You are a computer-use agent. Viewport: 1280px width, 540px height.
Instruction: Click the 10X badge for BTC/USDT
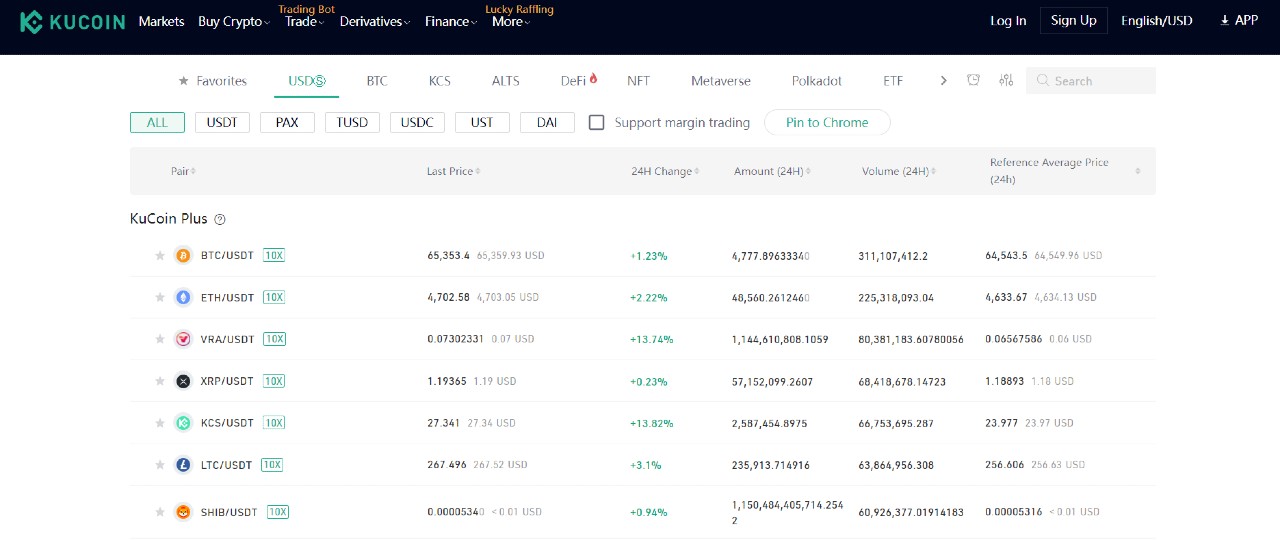point(274,256)
